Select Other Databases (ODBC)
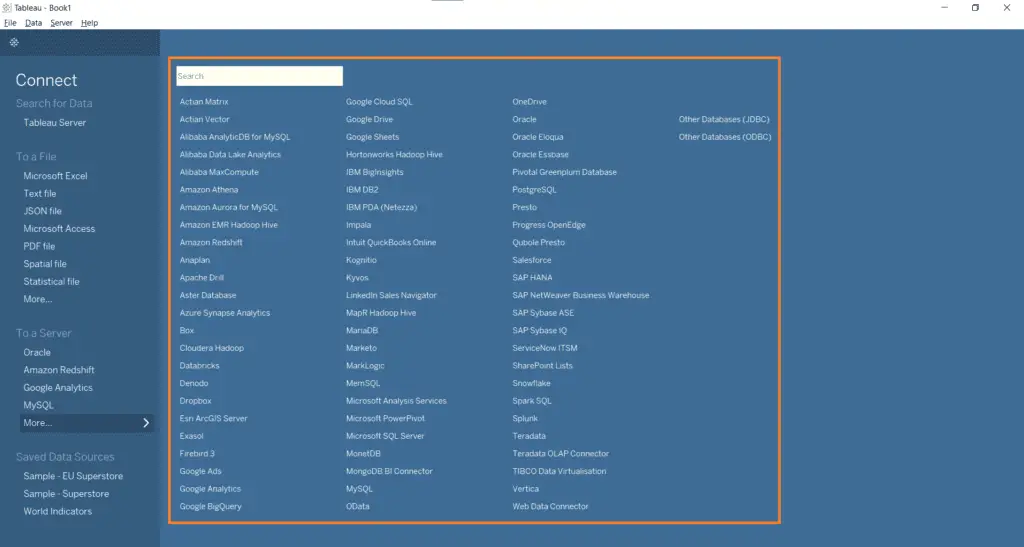This screenshot has height=547, width=1024. click(725, 137)
